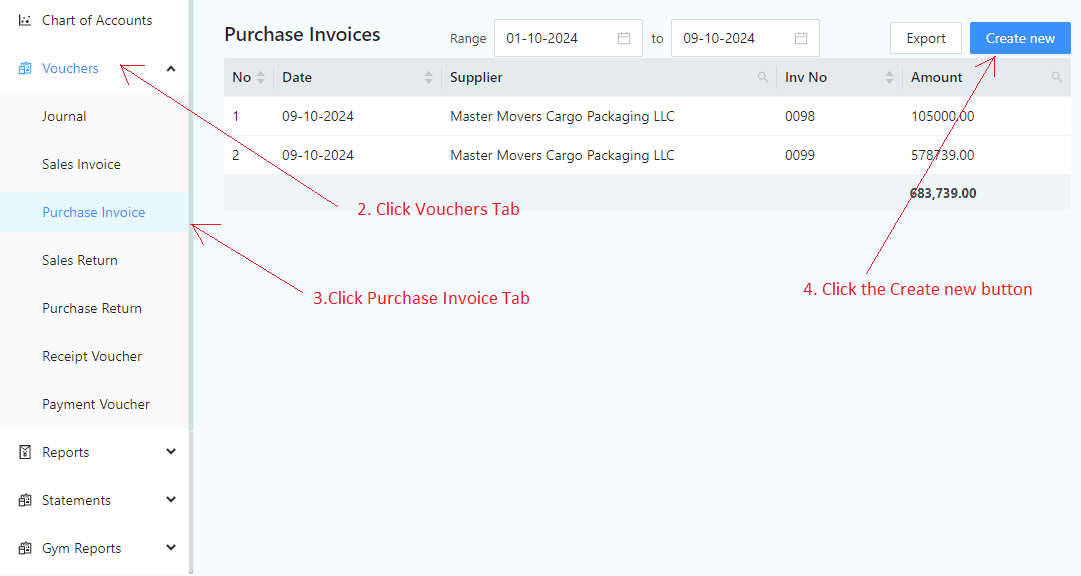Expand the Gym Reports menu chevron
Screen dimensions: 1081x576
tap(171, 548)
